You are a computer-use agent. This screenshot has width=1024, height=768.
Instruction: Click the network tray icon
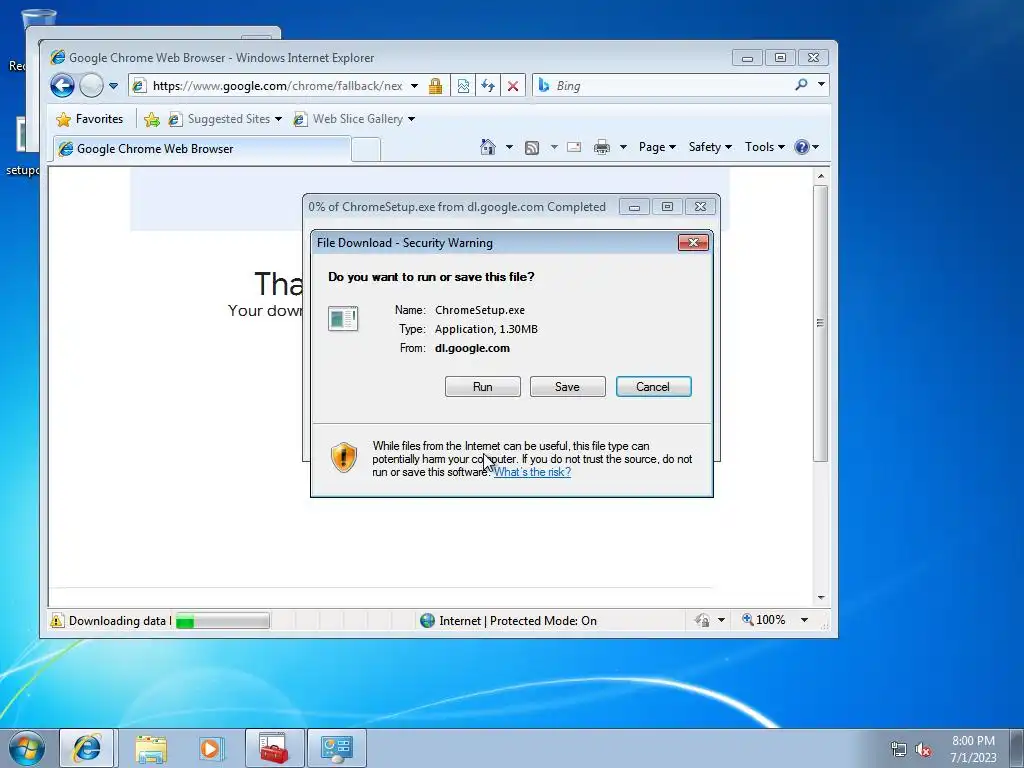pyautogui.click(x=899, y=750)
